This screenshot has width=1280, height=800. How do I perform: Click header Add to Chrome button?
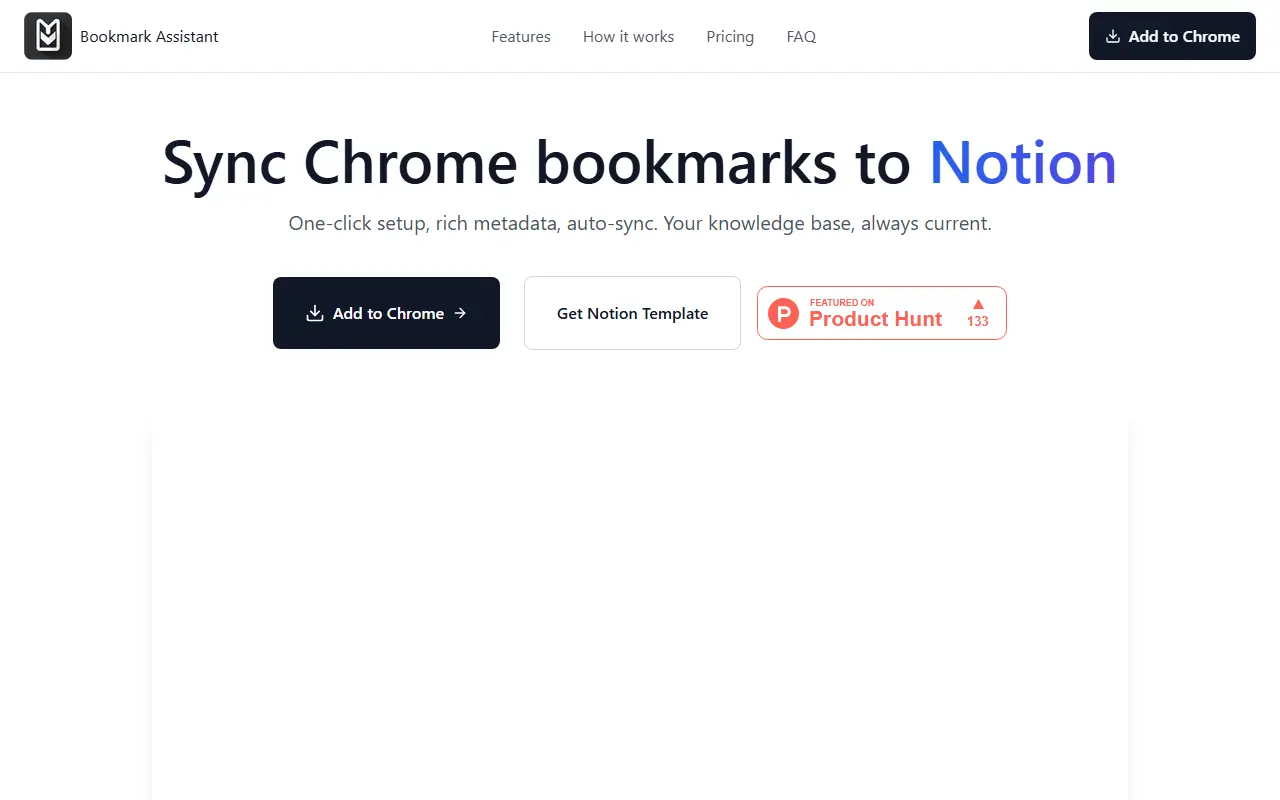tap(1172, 36)
